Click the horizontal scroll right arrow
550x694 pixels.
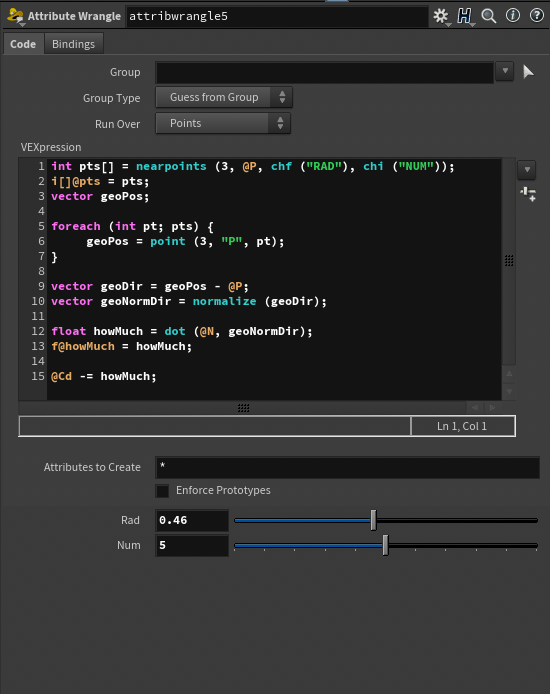click(x=492, y=407)
